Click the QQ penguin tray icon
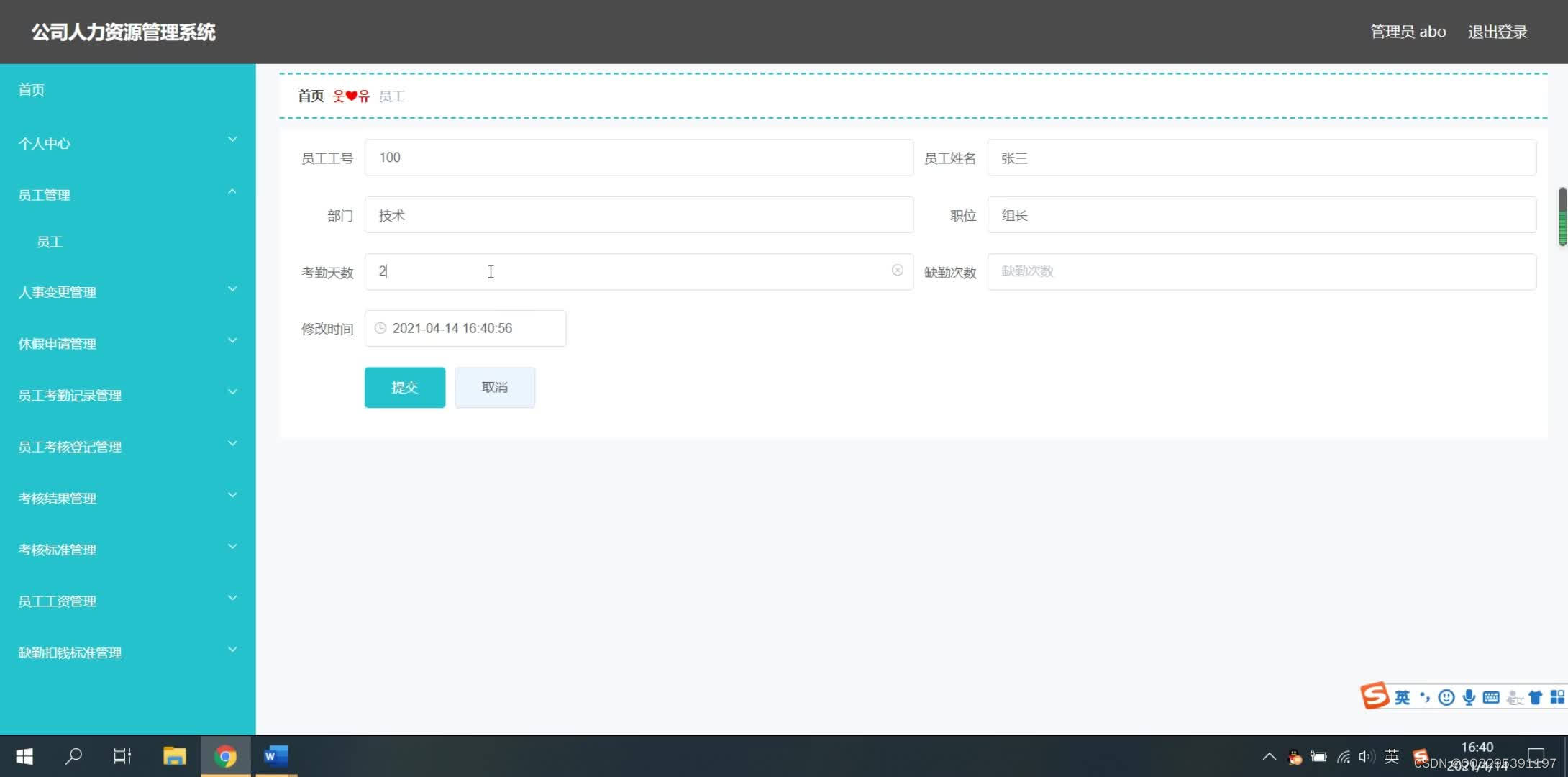The width and height of the screenshot is (1568, 777). pyautogui.click(x=1295, y=757)
